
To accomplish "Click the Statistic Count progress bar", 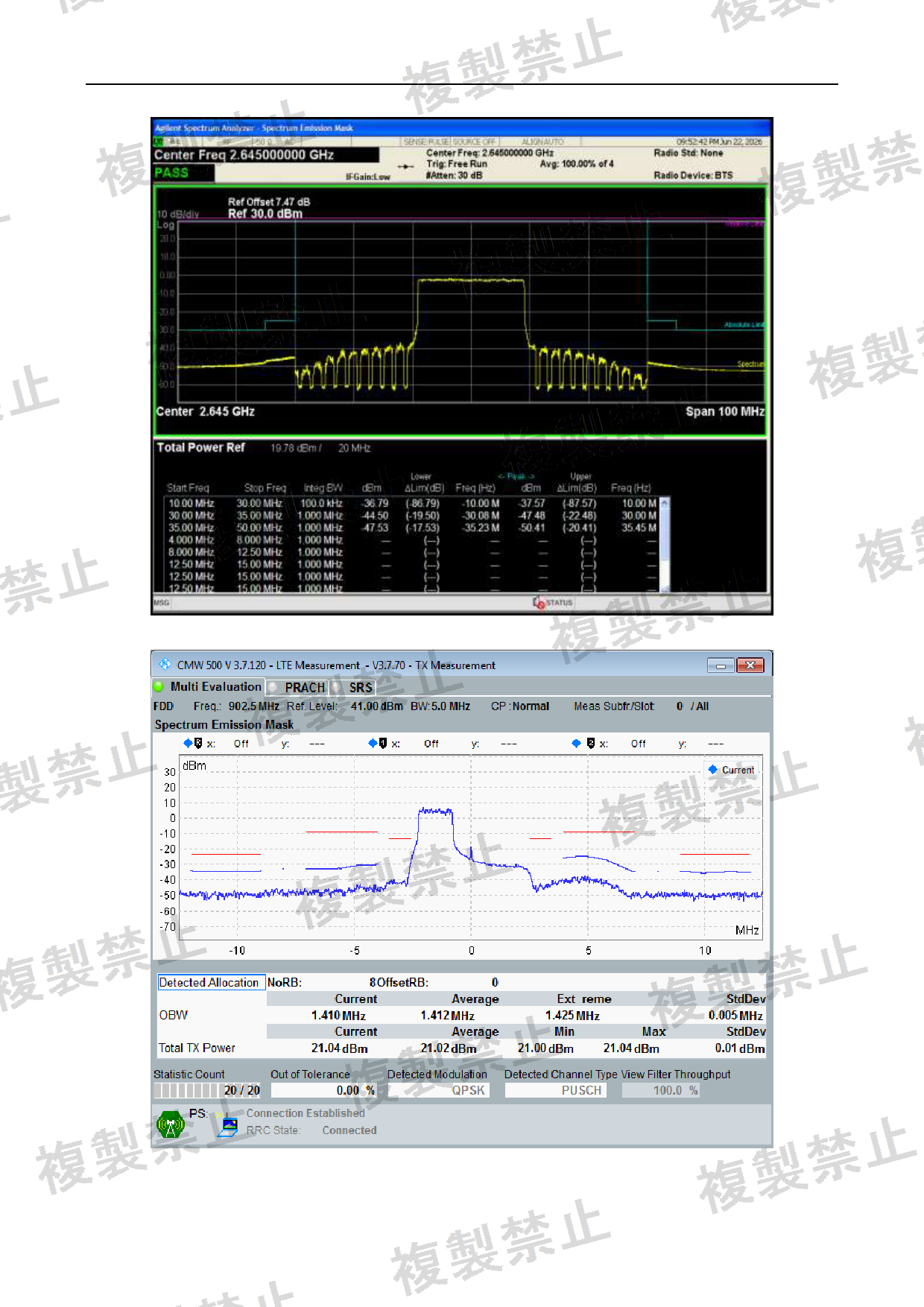I will point(207,1090).
